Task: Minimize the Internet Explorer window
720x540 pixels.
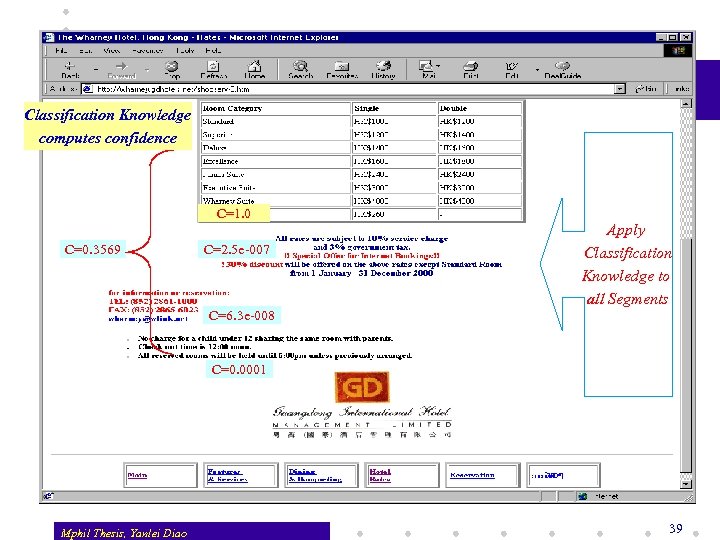Action: click(661, 38)
